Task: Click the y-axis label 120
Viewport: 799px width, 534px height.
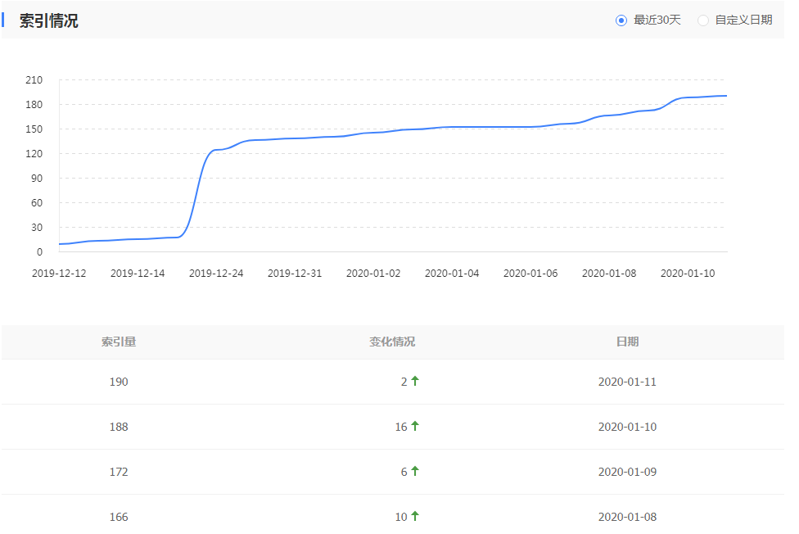Action: (34, 153)
